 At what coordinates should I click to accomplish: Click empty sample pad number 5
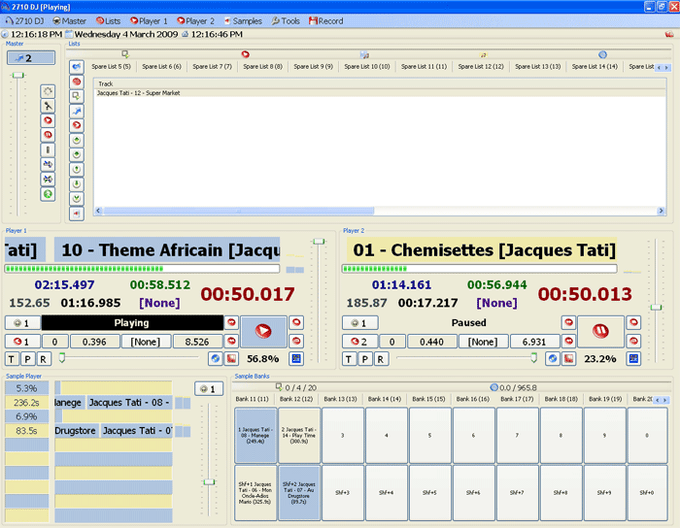(430, 435)
